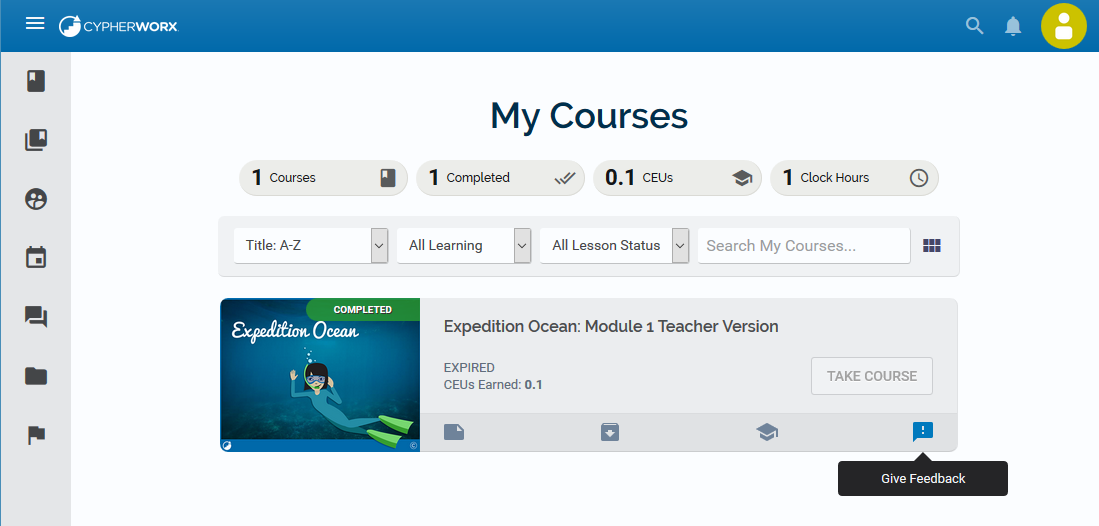Click the Search My Courses field
Viewport: 1099px width, 526px height.
click(x=804, y=245)
